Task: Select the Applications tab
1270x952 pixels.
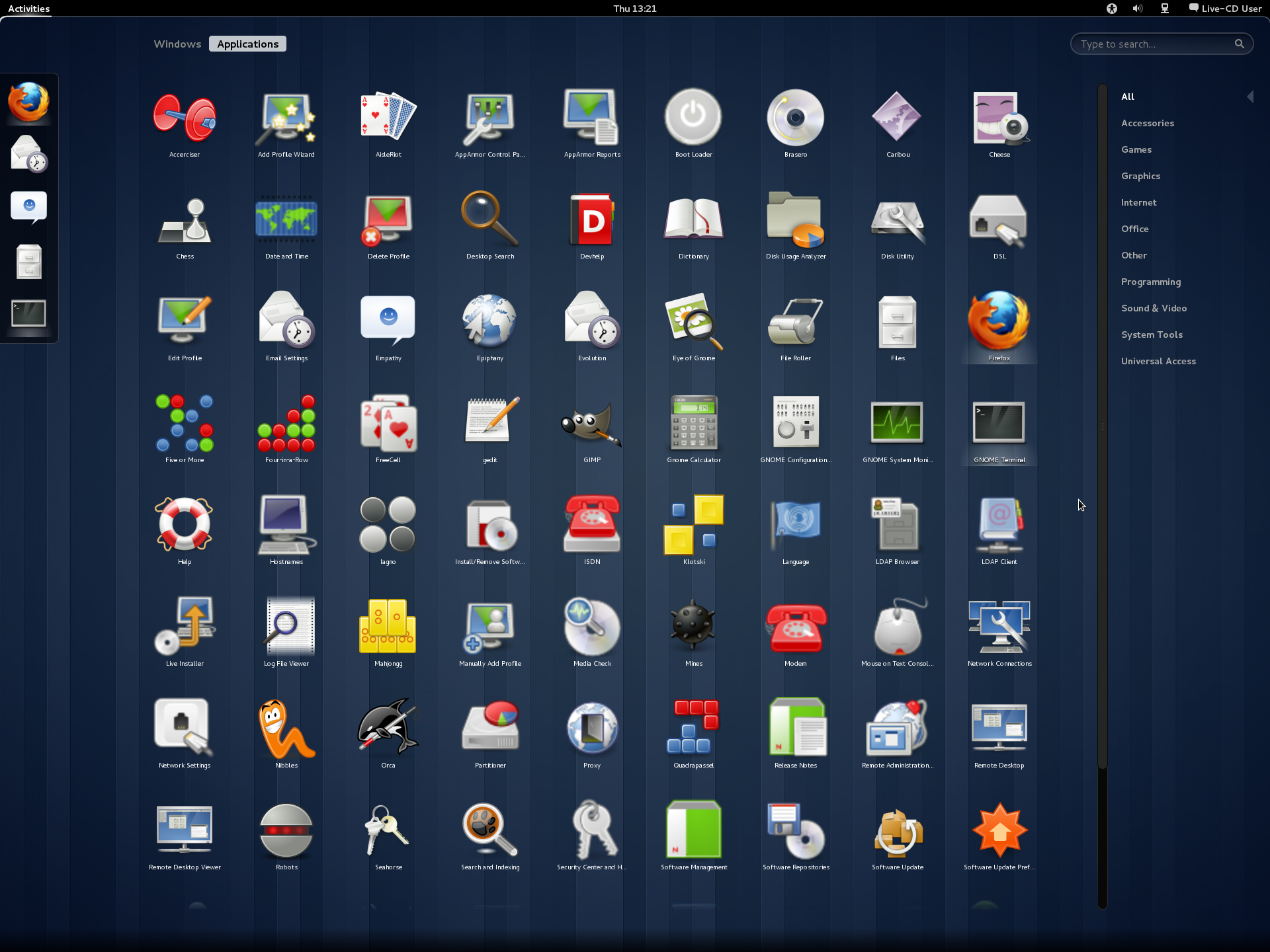Action: (x=248, y=44)
